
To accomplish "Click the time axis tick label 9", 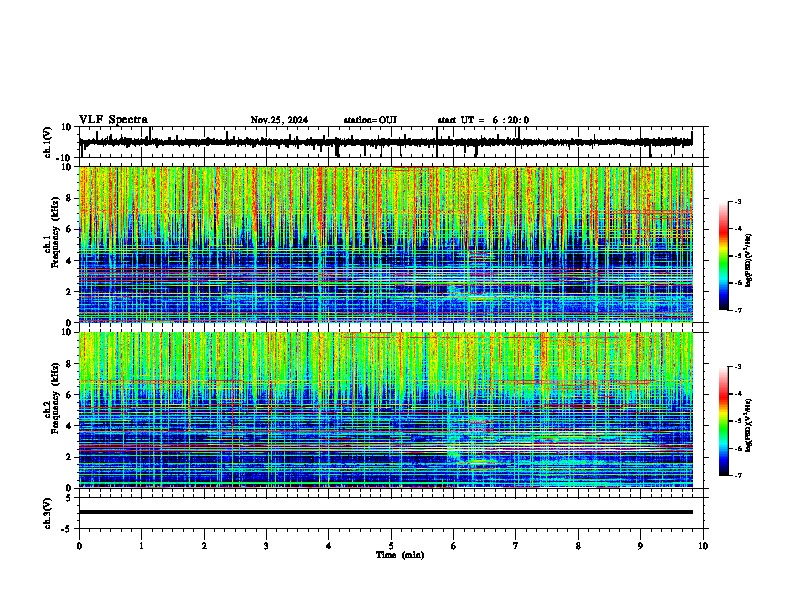I will coord(640,546).
